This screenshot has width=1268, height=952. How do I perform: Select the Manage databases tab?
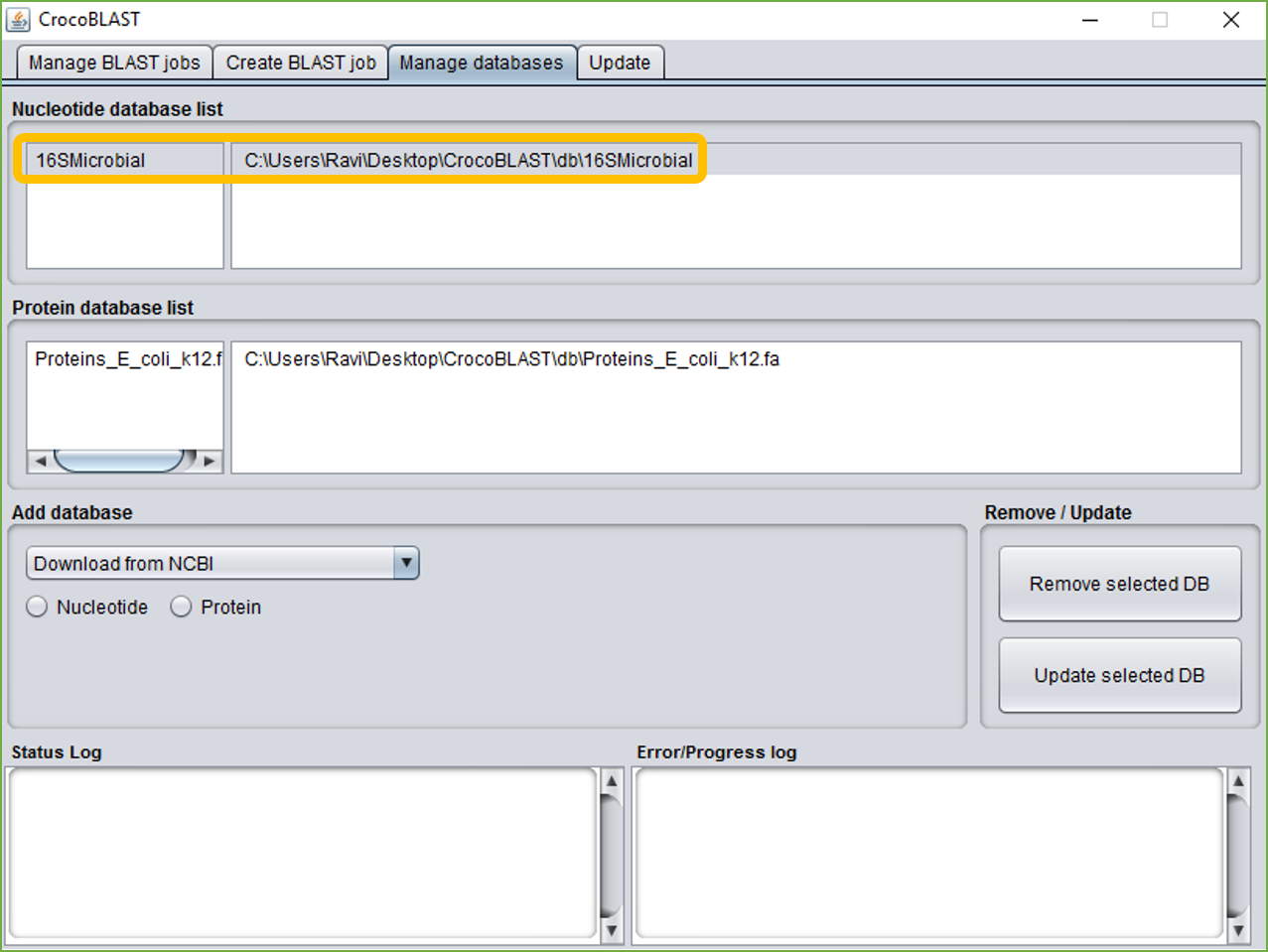[x=482, y=63]
